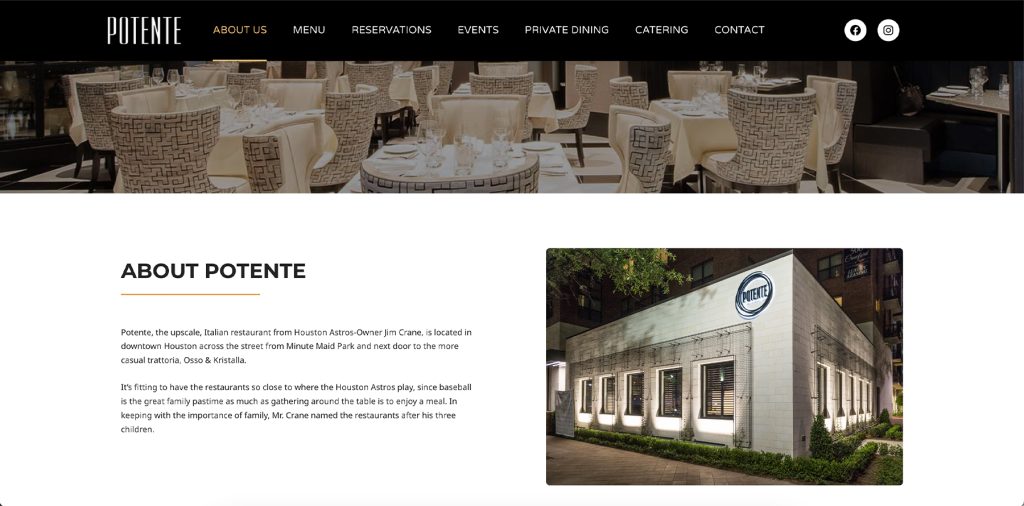Screen dimensions: 1024x506
Task: Click the Potente logo in header
Action: pyautogui.click(x=144, y=31)
